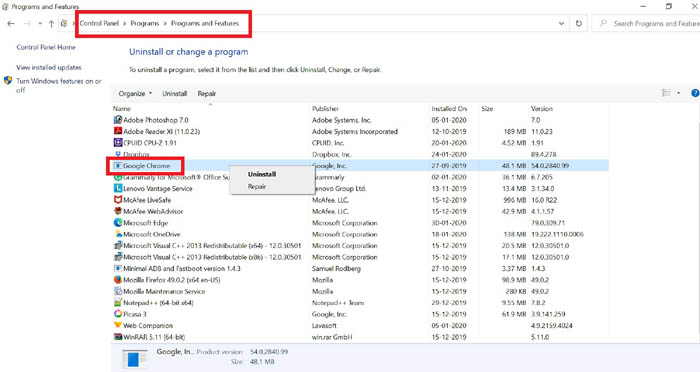Sort by the Name column header
Screen dimensions: 700x372
pos(121,109)
